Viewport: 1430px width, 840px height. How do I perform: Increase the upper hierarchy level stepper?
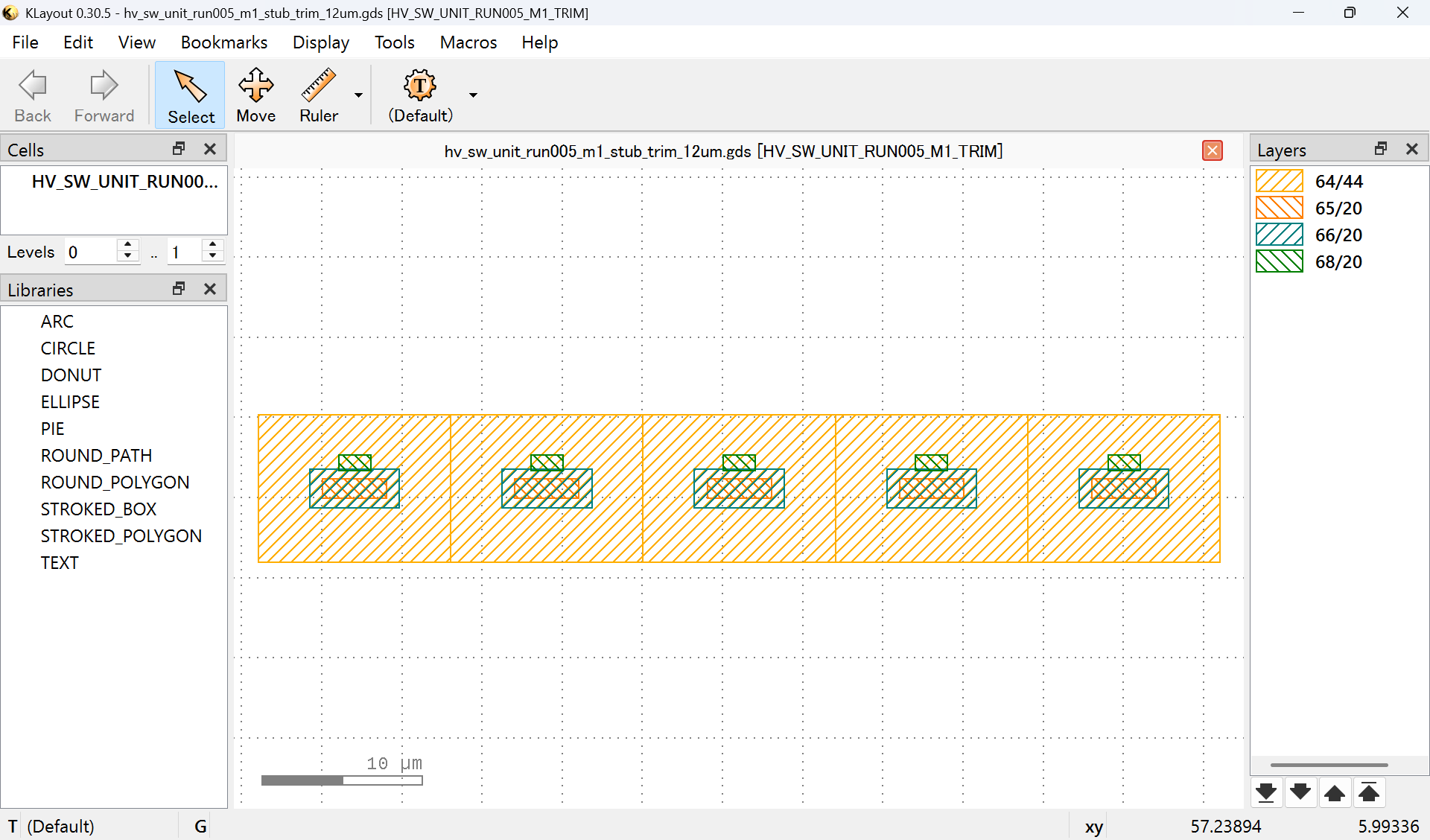213,245
